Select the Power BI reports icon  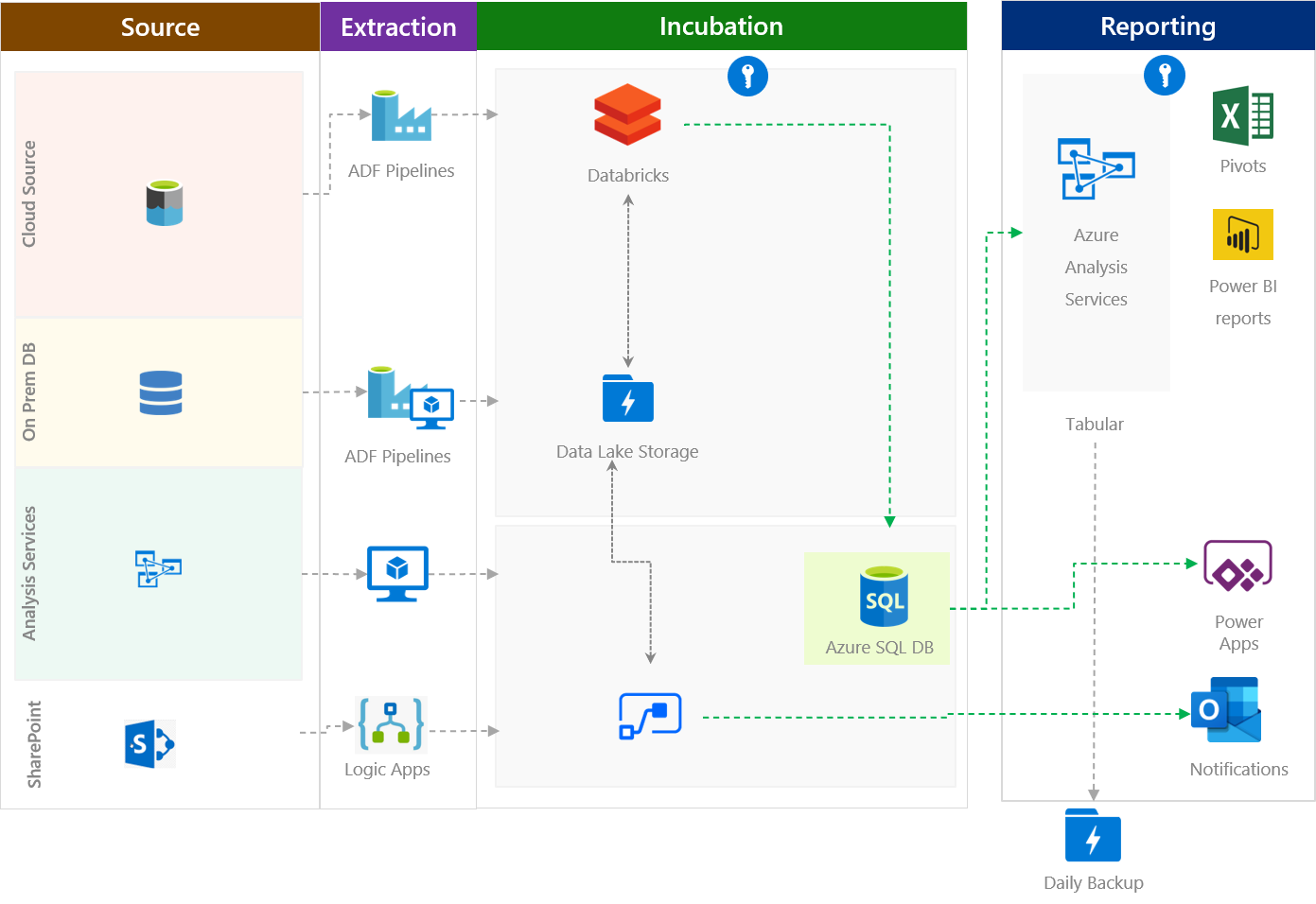point(1243,235)
